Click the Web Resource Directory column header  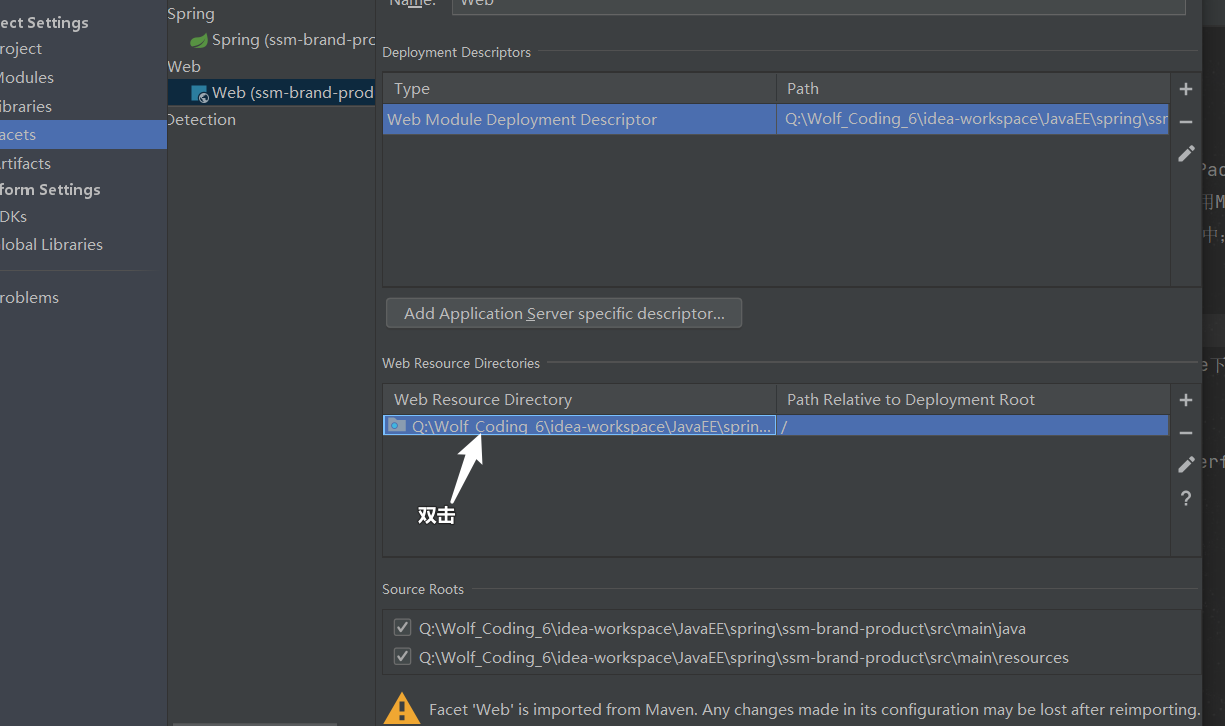[579, 399]
